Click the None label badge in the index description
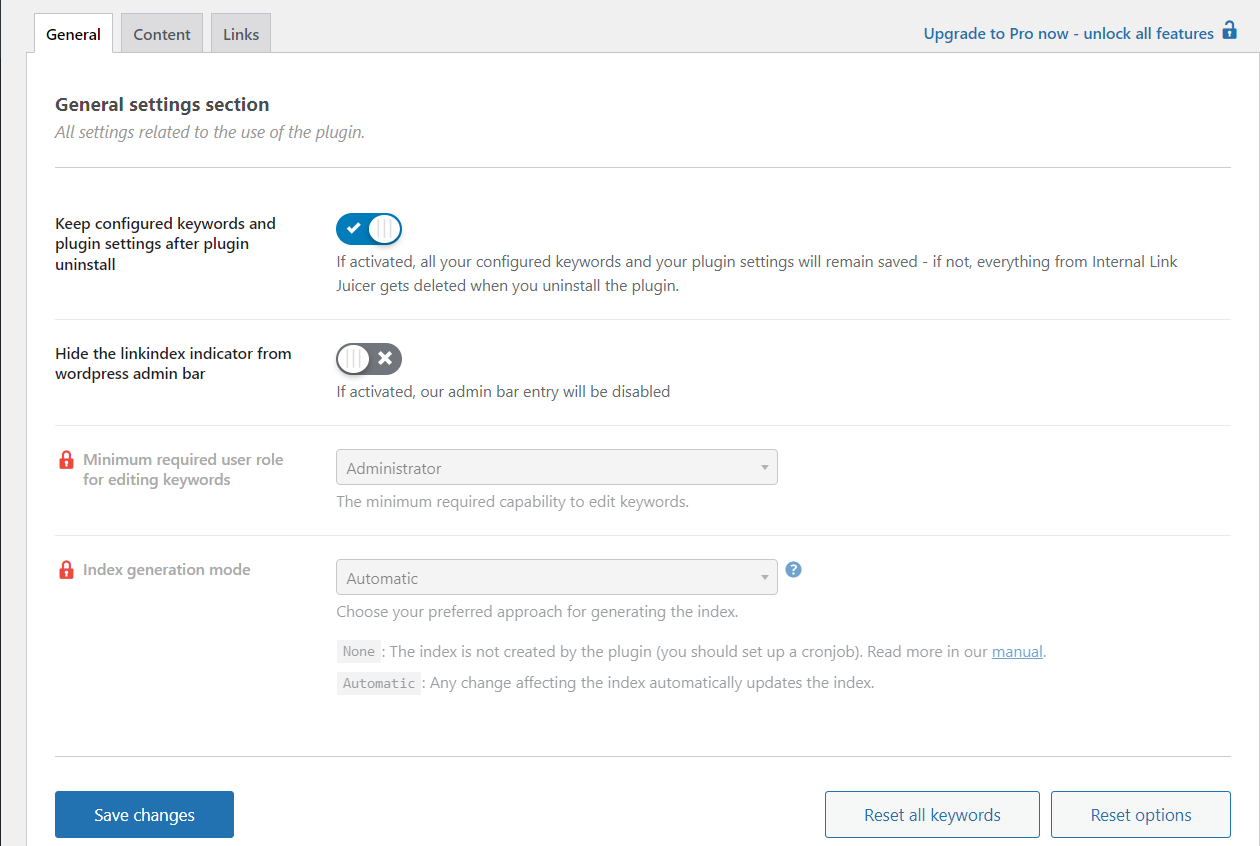The height and width of the screenshot is (846, 1260). click(359, 651)
